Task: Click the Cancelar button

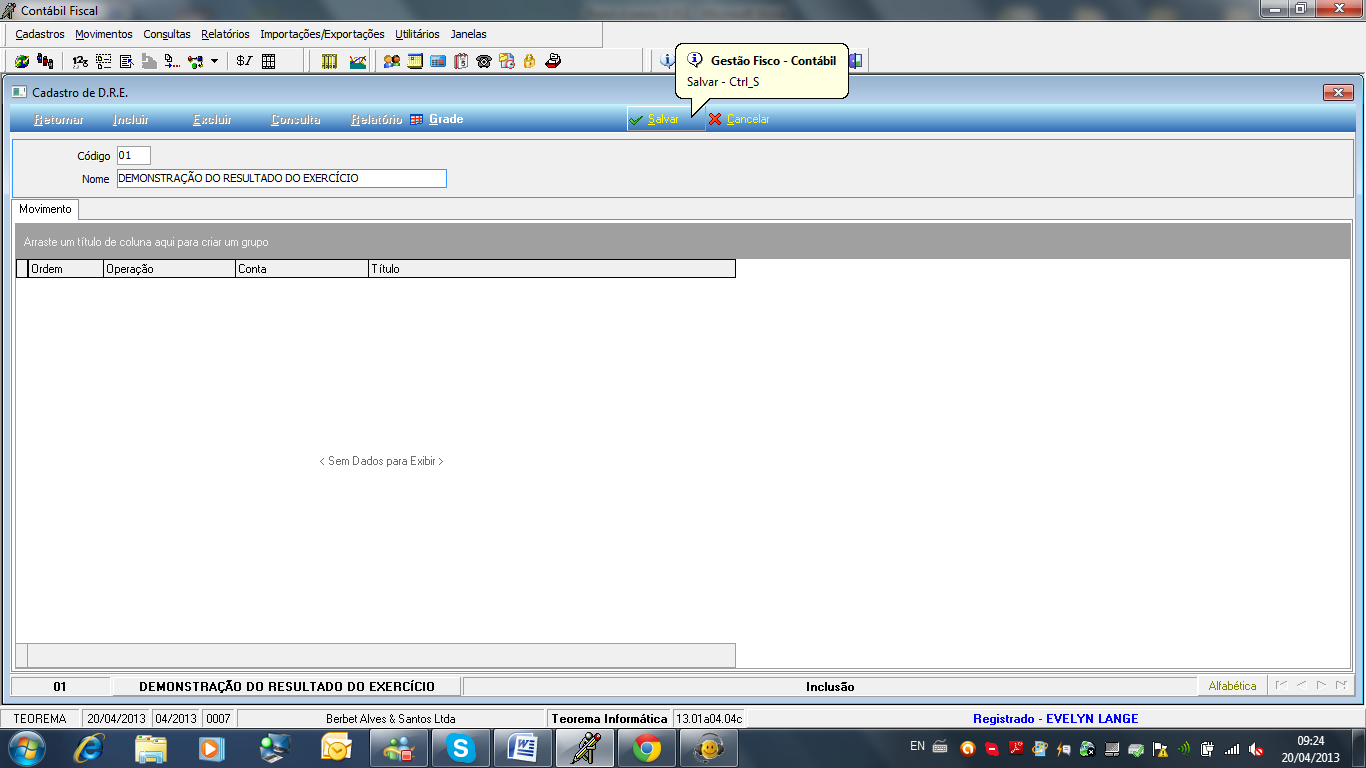Action: pyautogui.click(x=739, y=119)
